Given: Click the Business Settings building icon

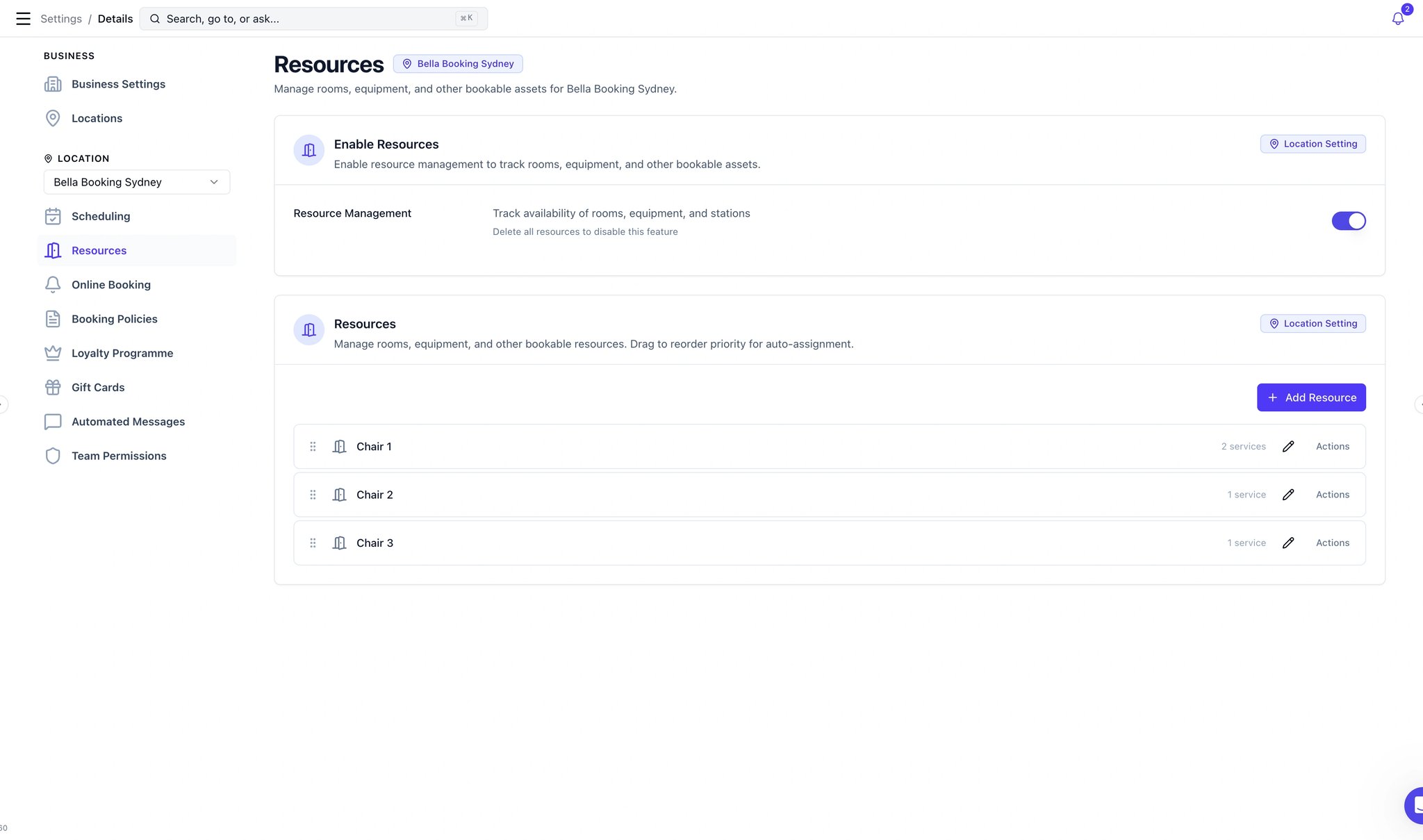Looking at the screenshot, I should point(53,84).
